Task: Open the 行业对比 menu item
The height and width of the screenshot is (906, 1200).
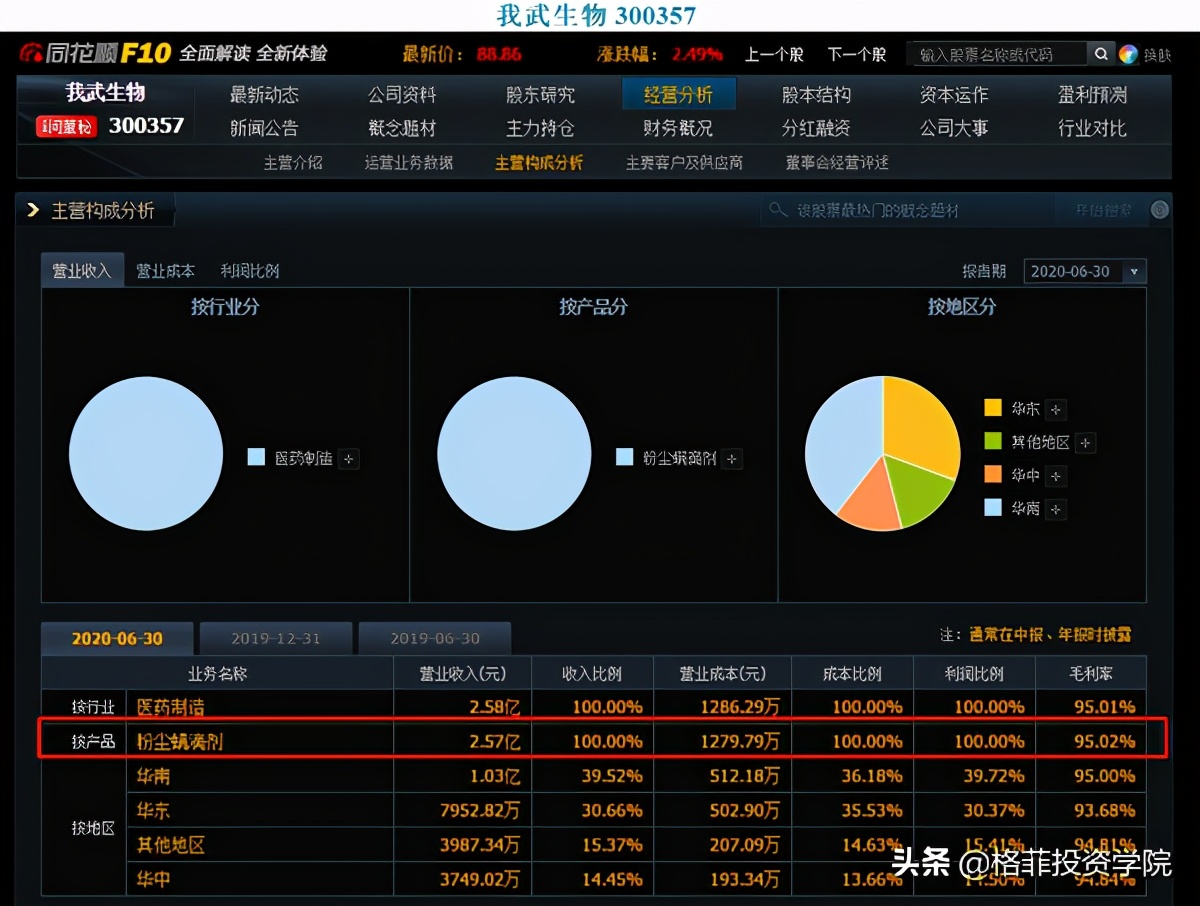Action: point(1092,128)
